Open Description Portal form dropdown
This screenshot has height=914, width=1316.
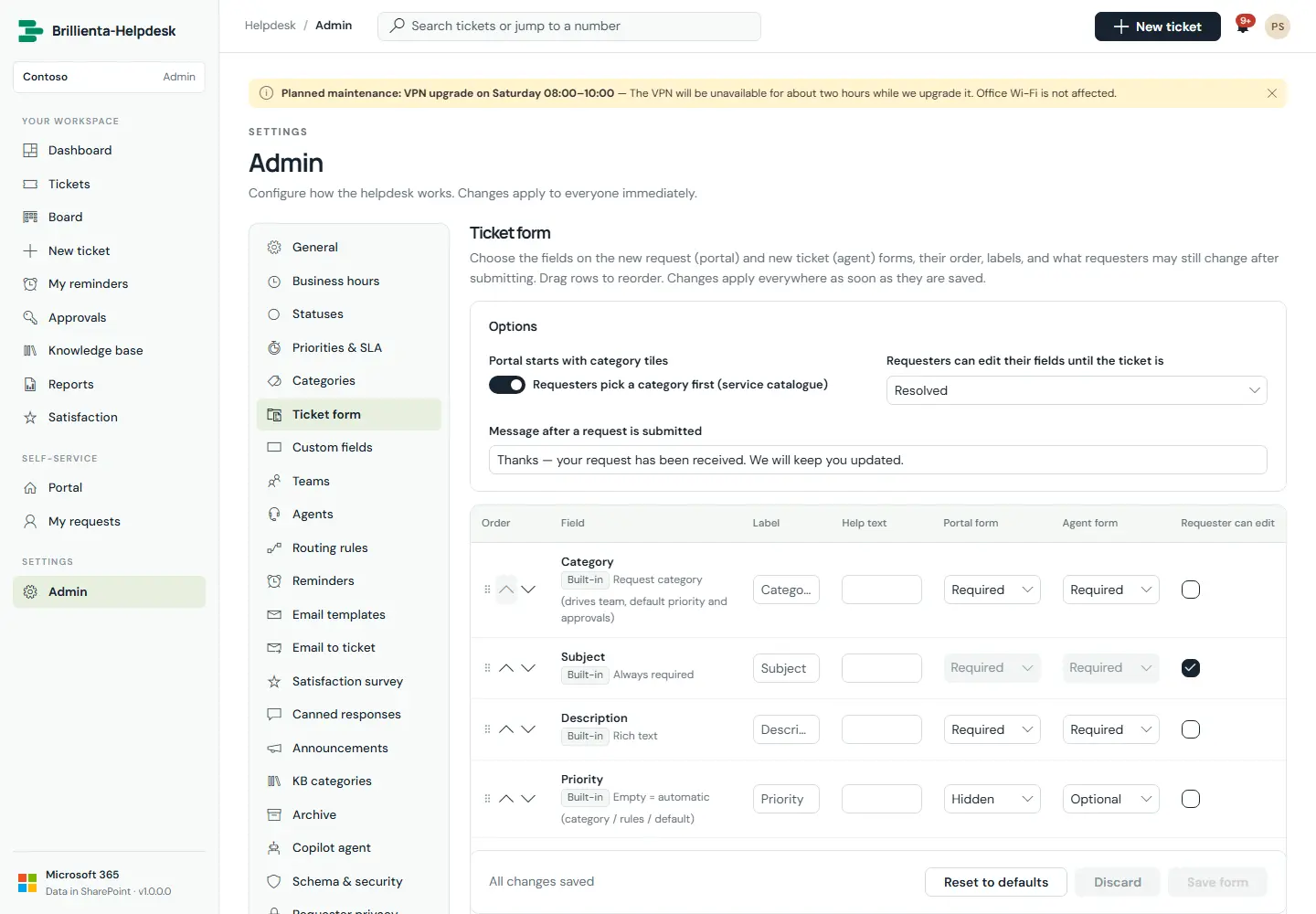(992, 729)
